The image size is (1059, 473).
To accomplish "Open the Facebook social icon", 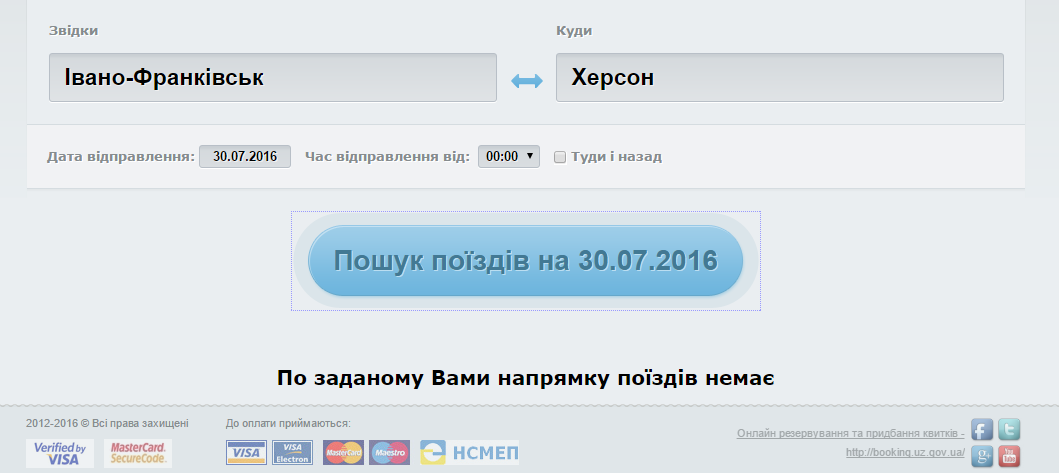I will (x=983, y=430).
